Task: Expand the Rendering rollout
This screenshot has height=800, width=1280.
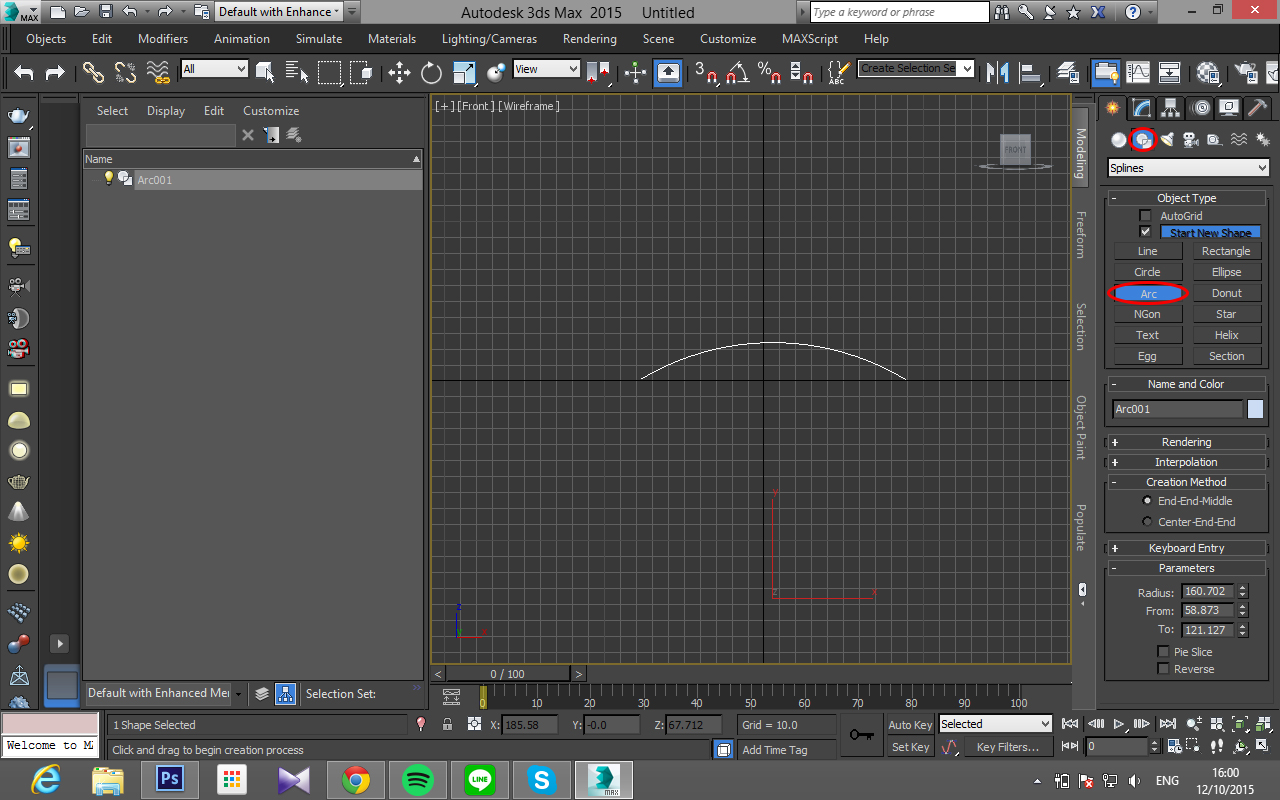Action: (x=1186, y=442)
